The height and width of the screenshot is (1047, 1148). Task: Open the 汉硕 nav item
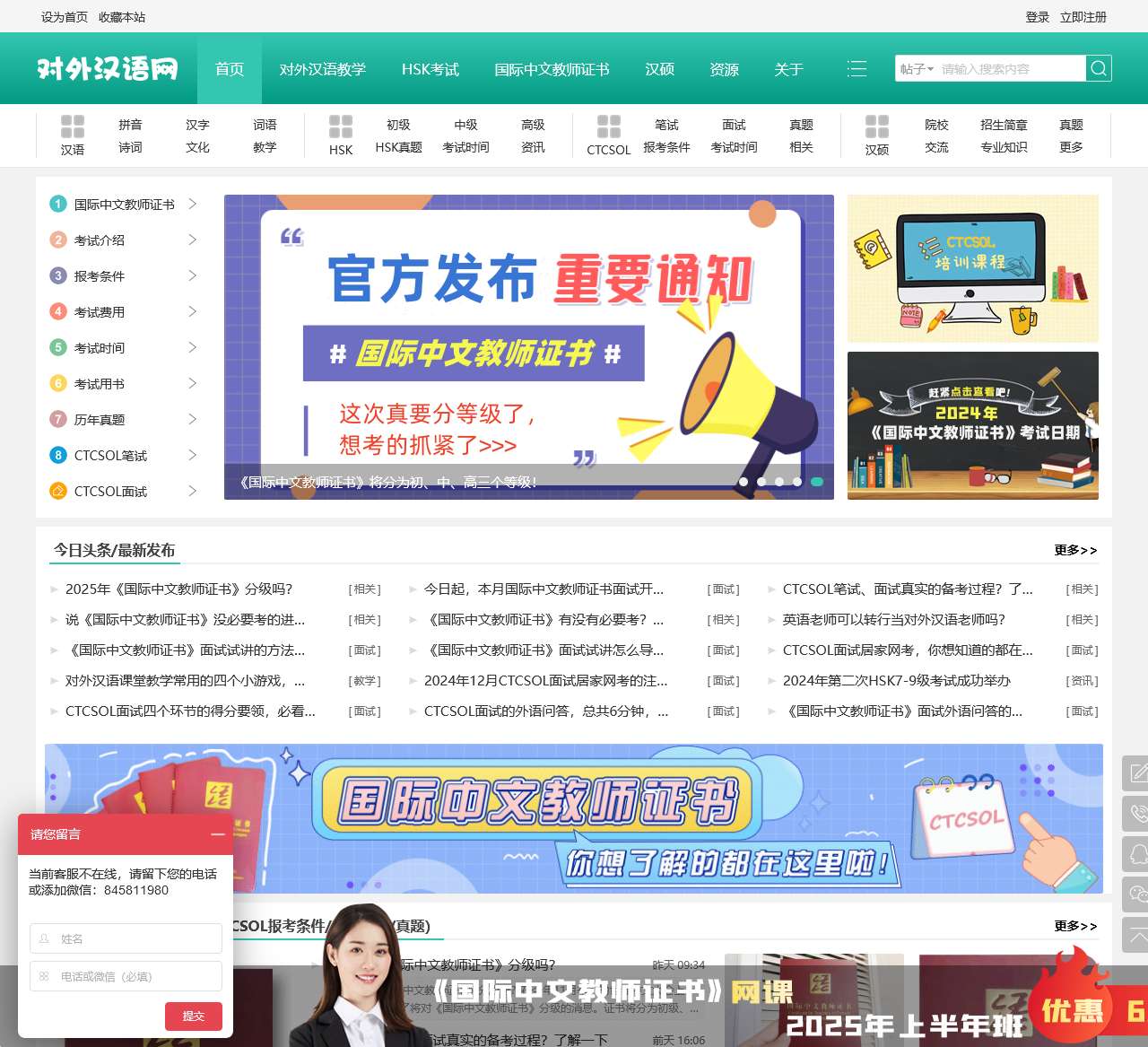point(660,69)
